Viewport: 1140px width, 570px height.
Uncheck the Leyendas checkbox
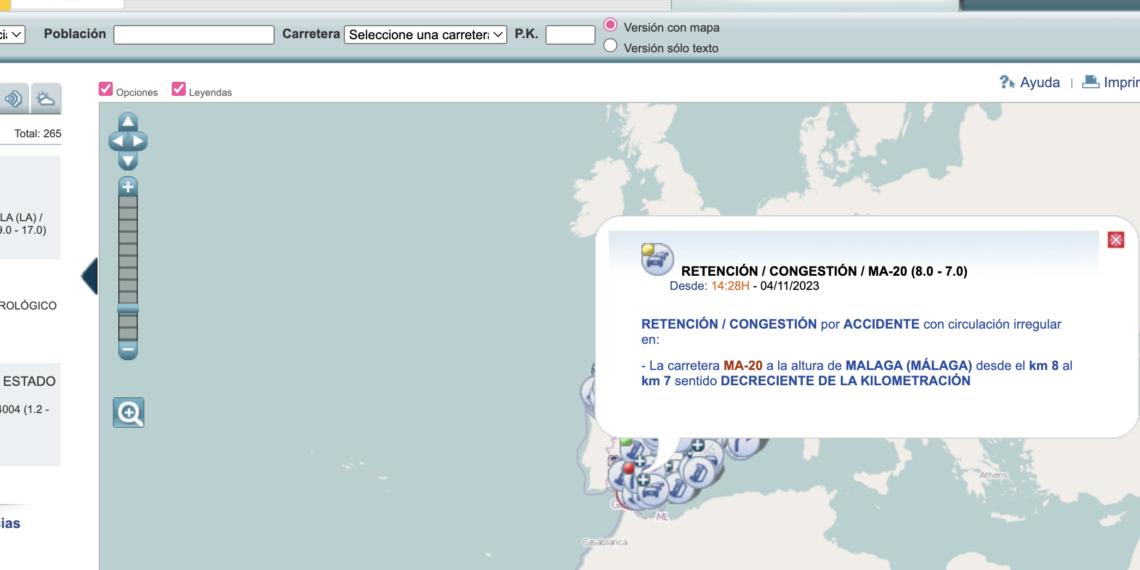179,89
